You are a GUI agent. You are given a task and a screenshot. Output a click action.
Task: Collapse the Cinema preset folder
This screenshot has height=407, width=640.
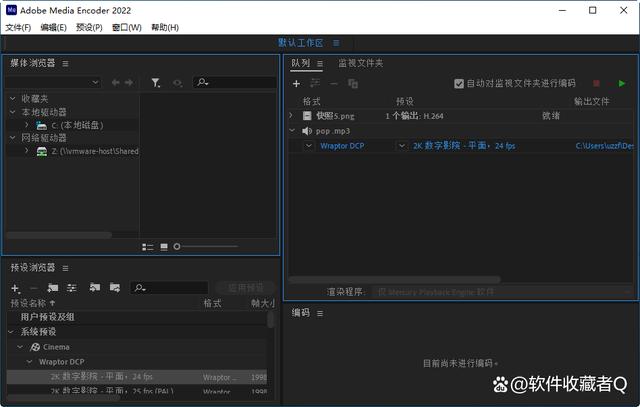click(x=20, y=347)
